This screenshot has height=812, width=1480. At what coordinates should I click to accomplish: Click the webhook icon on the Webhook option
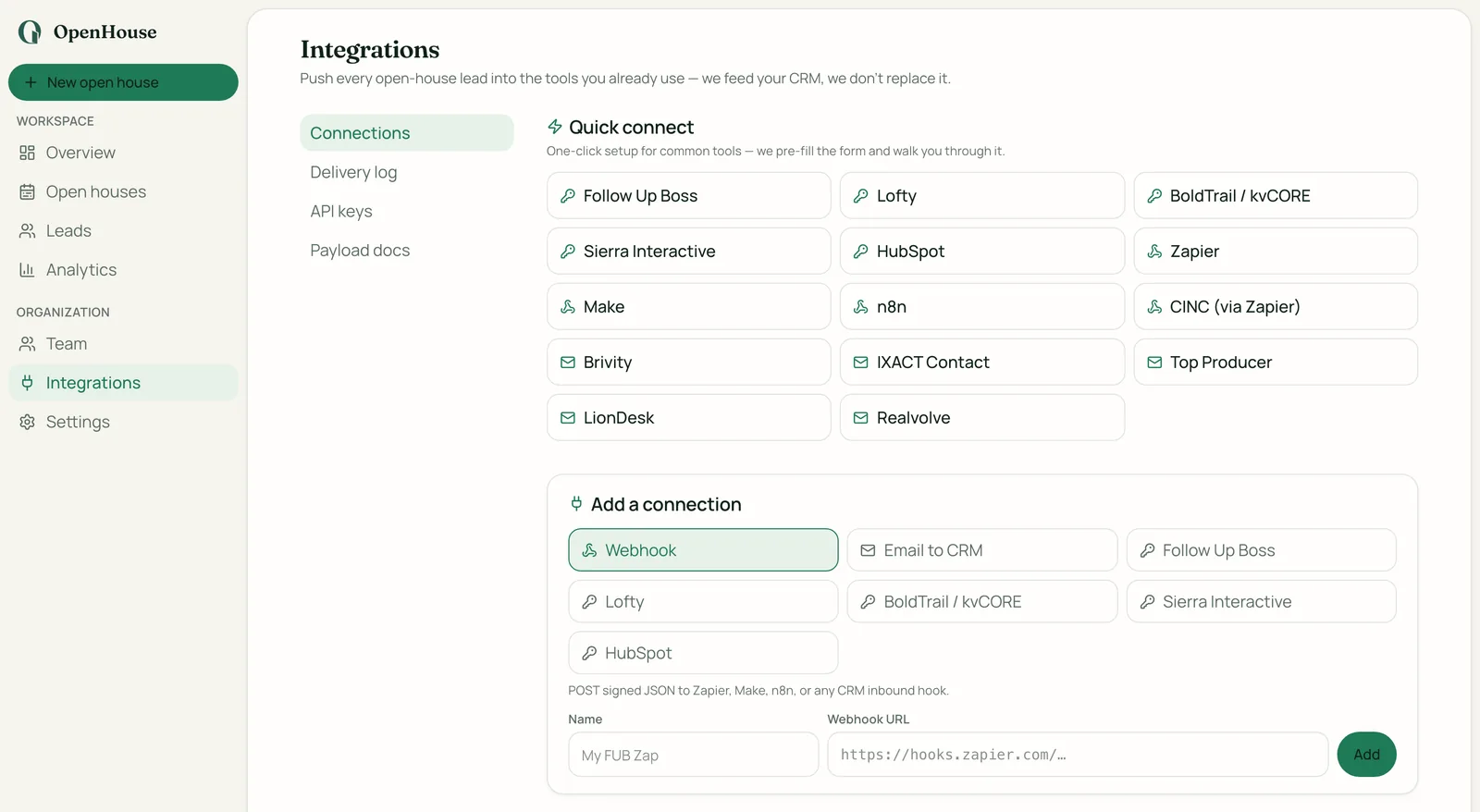tap(589, 550)
